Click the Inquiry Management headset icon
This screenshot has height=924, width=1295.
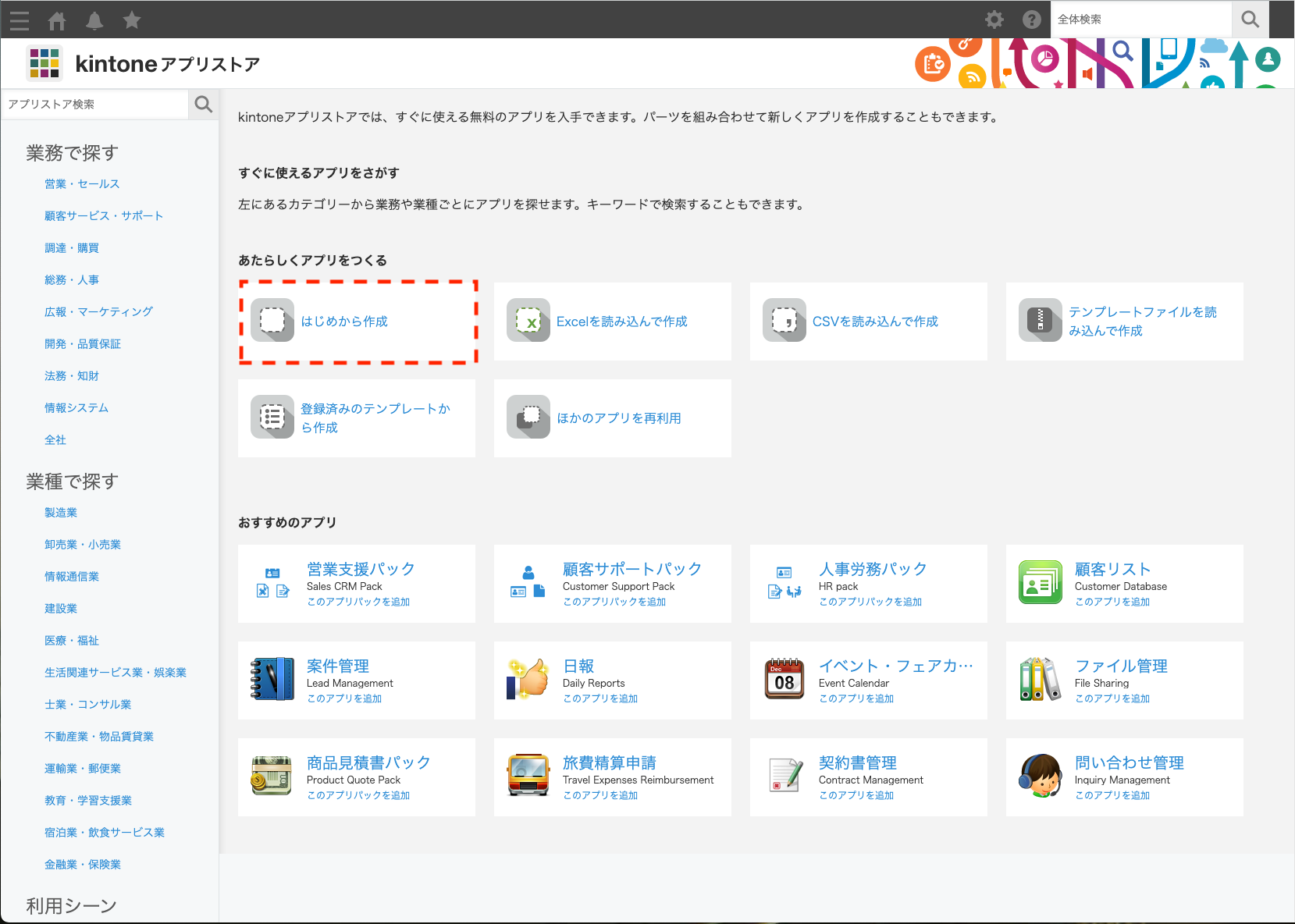tap(1039, 777)
